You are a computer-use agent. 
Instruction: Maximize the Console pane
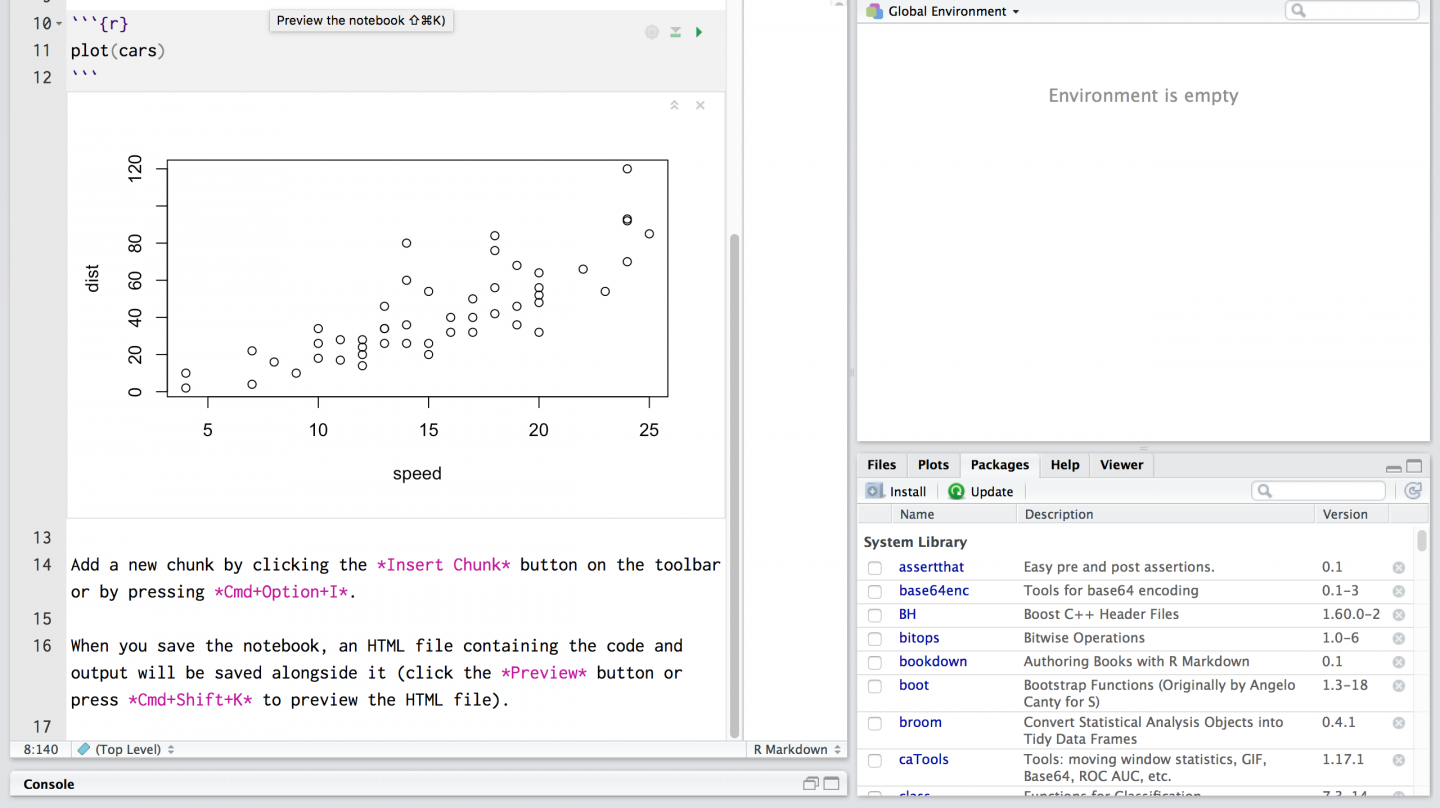(831, 784)
